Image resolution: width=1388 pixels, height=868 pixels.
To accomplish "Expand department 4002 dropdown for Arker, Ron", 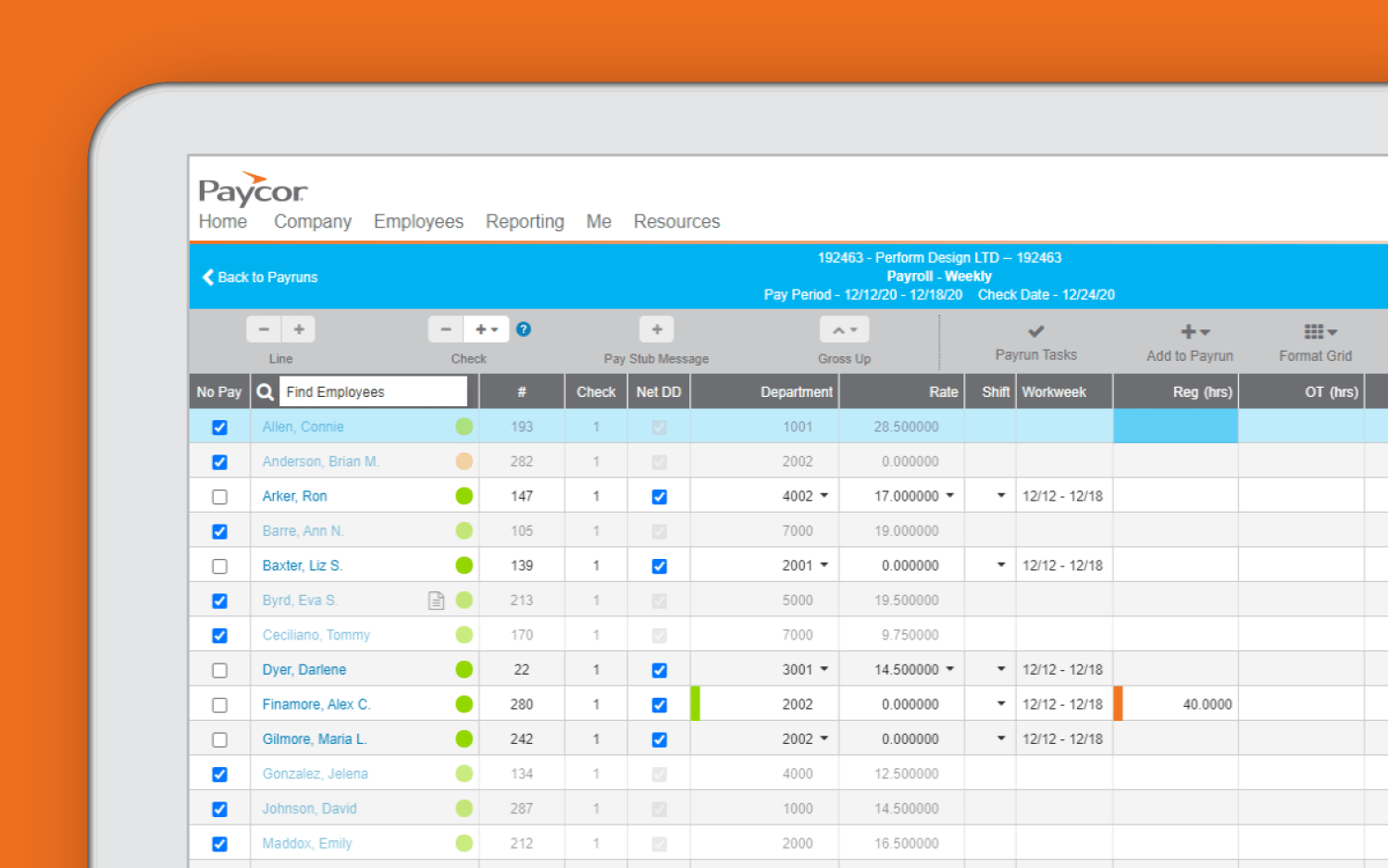I will [x=824, y=496].
